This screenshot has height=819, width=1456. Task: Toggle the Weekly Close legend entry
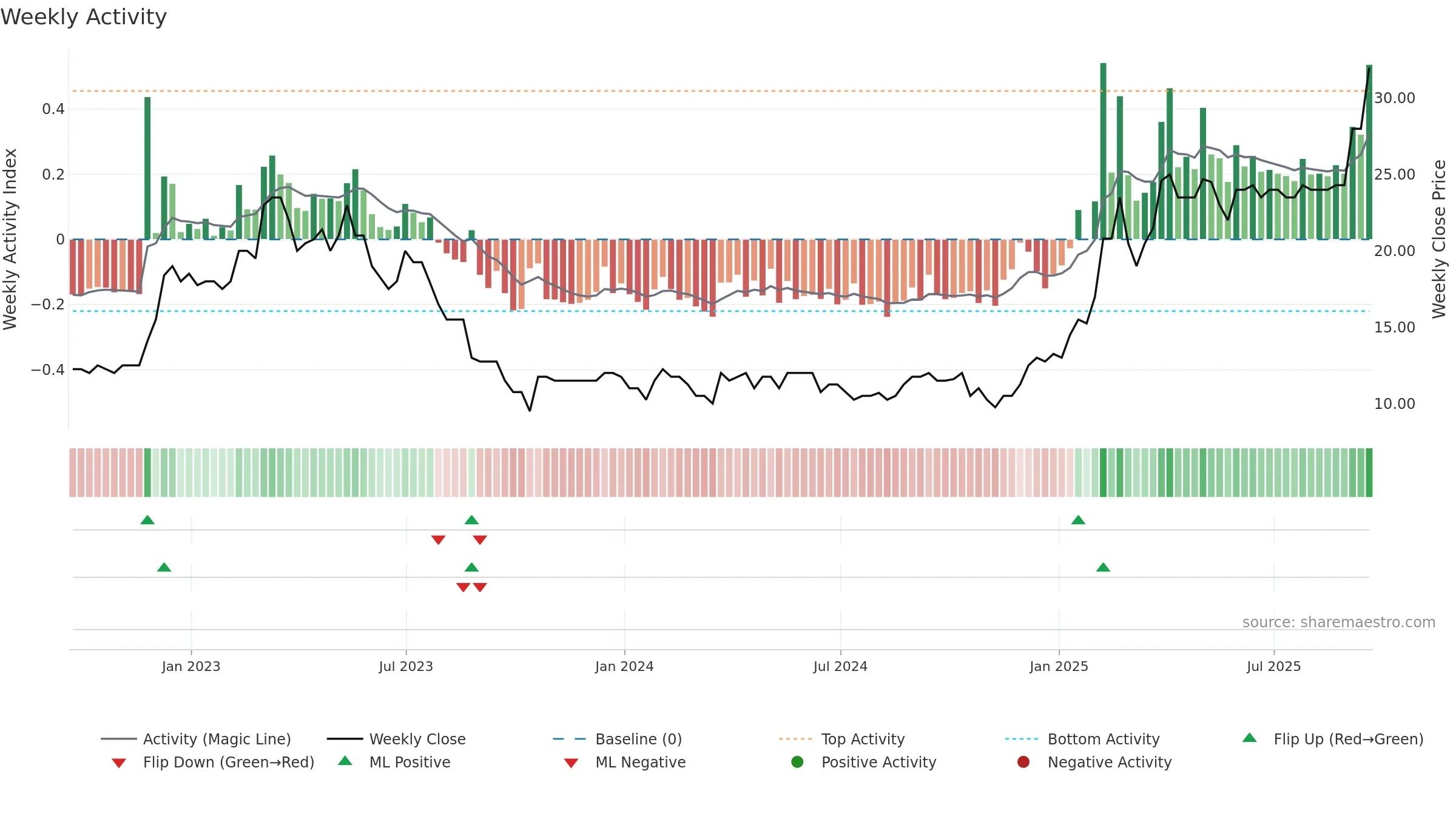click(x=396, y=739)
